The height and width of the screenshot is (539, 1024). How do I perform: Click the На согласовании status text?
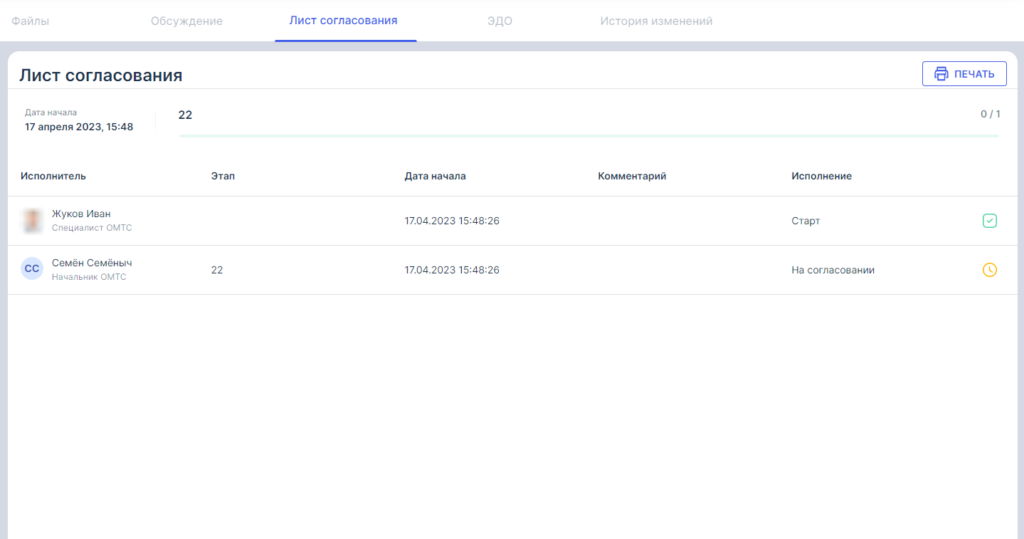click(x=833, y=270)
